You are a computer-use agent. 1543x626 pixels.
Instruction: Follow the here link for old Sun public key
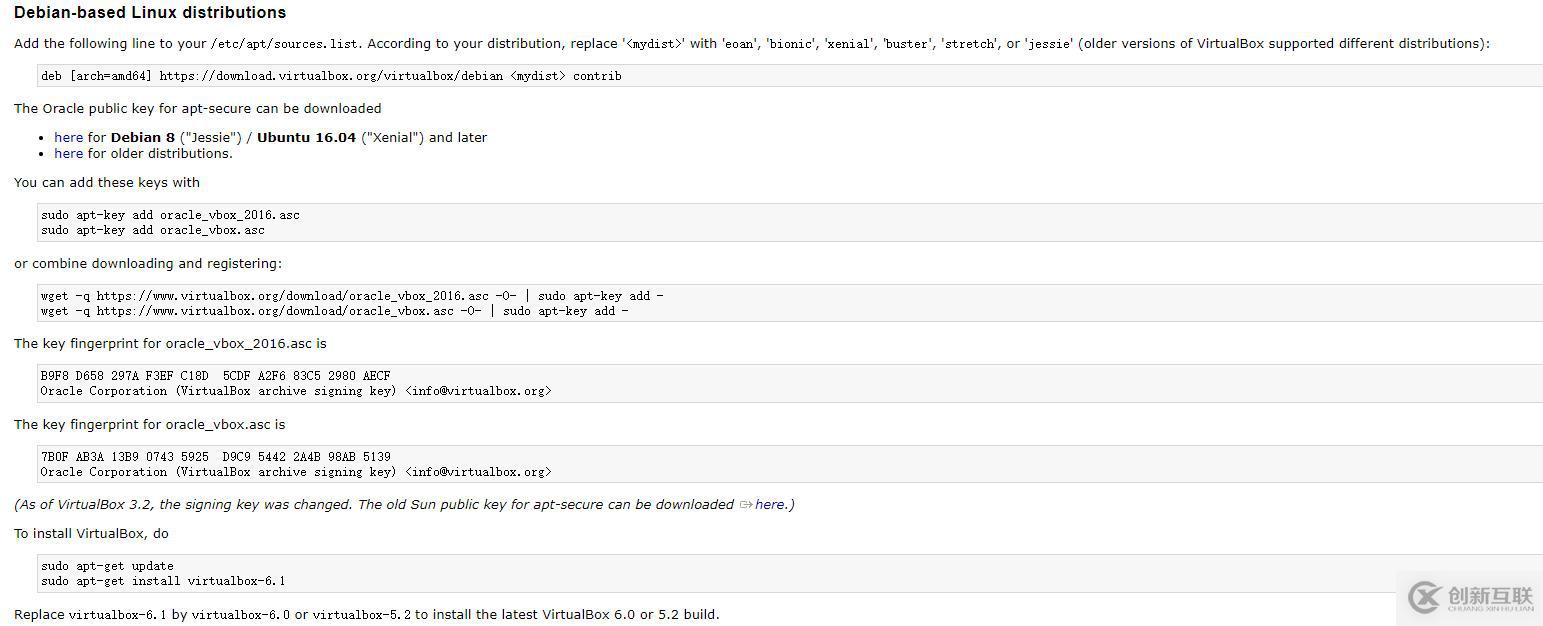tap(770, 504)
